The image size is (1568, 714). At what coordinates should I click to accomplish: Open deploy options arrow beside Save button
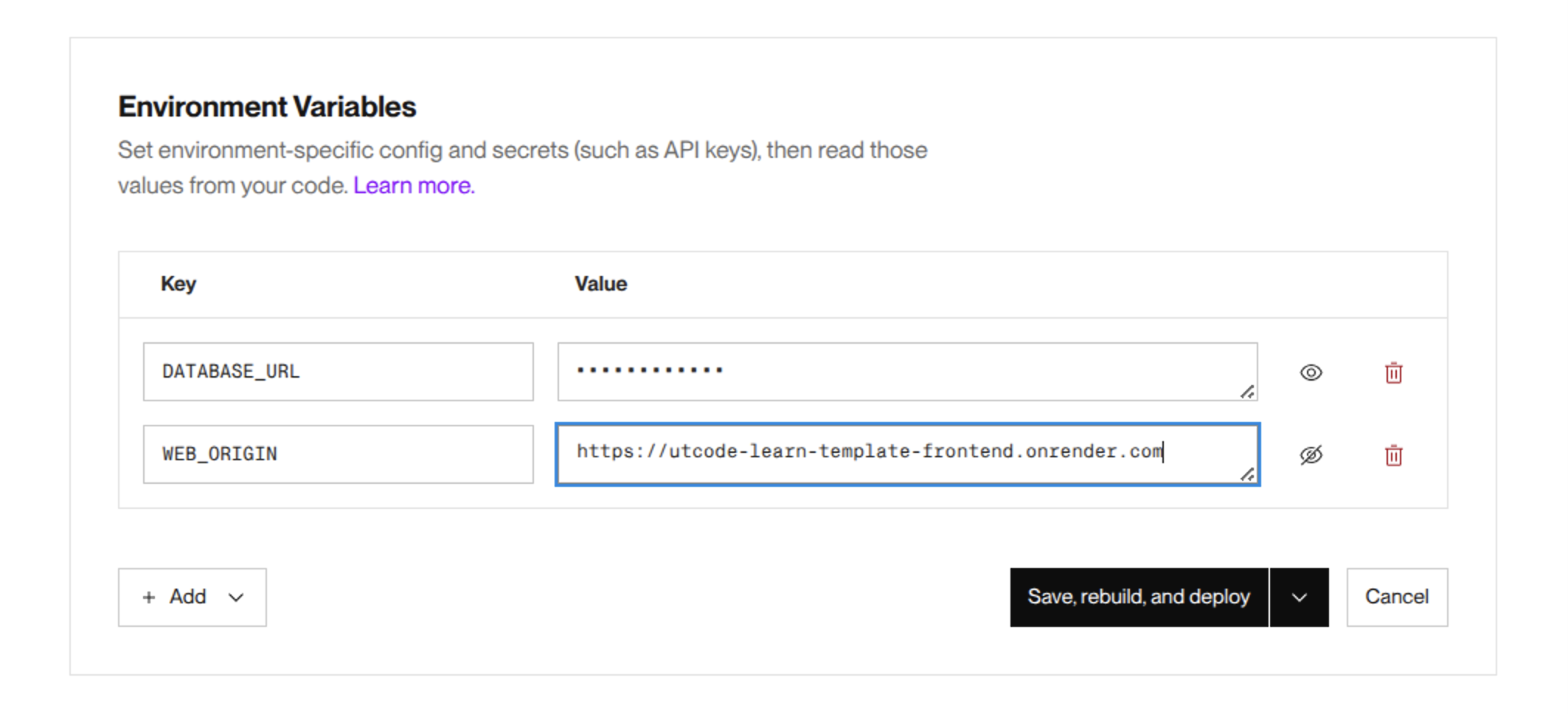click(x=1300, y=597)
